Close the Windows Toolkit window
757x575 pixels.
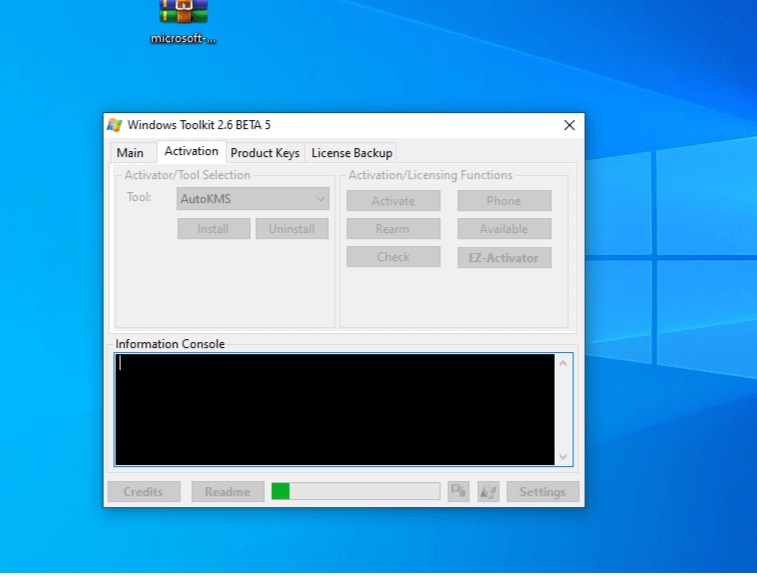tap(570, 125)
